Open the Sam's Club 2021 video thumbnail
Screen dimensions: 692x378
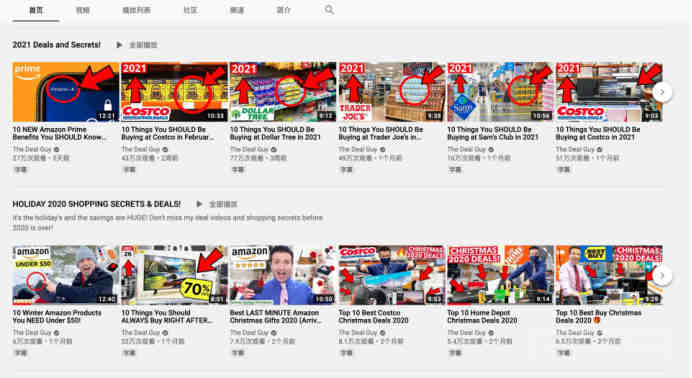[x=500, y=92]
